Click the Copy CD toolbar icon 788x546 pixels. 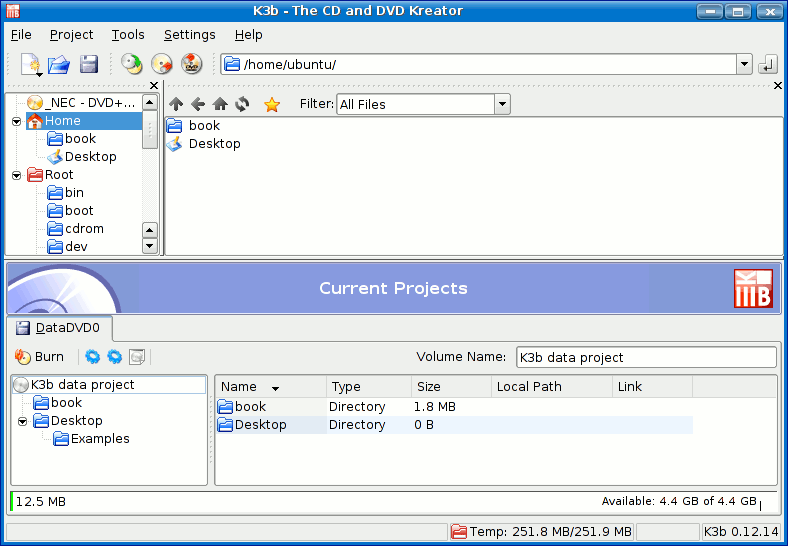pos(132,64)
